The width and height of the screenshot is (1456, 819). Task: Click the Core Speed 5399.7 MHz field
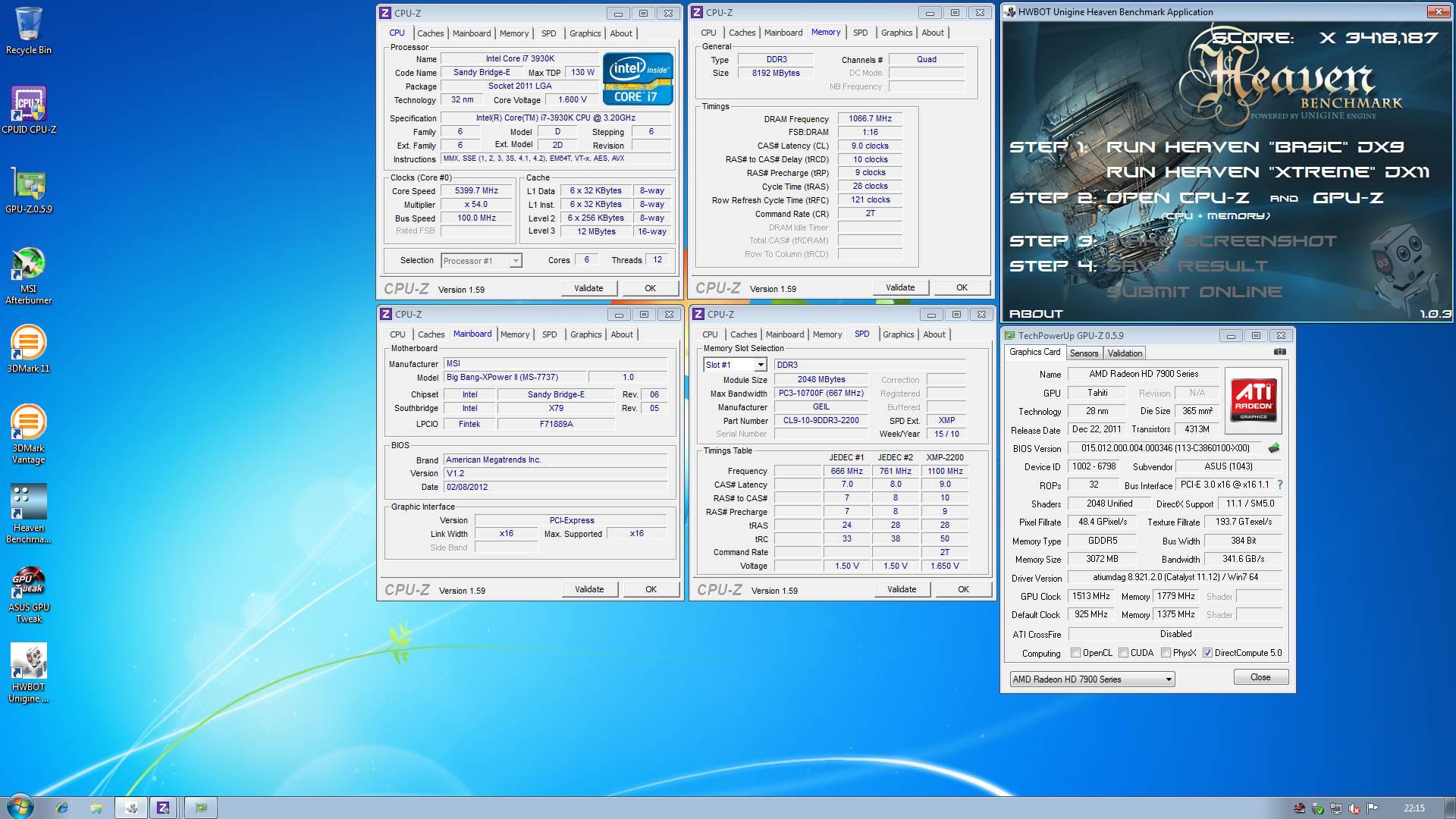click(x=476, y=191)
